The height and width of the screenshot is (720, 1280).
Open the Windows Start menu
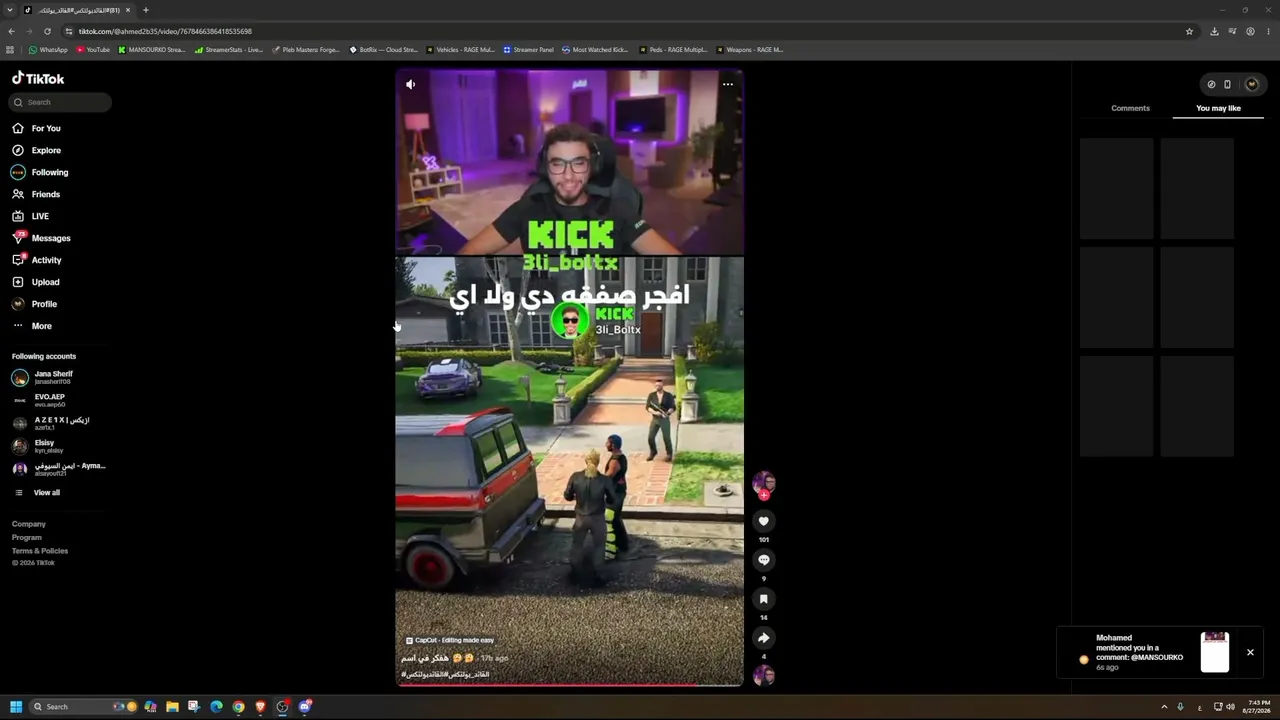coord(16,707)
